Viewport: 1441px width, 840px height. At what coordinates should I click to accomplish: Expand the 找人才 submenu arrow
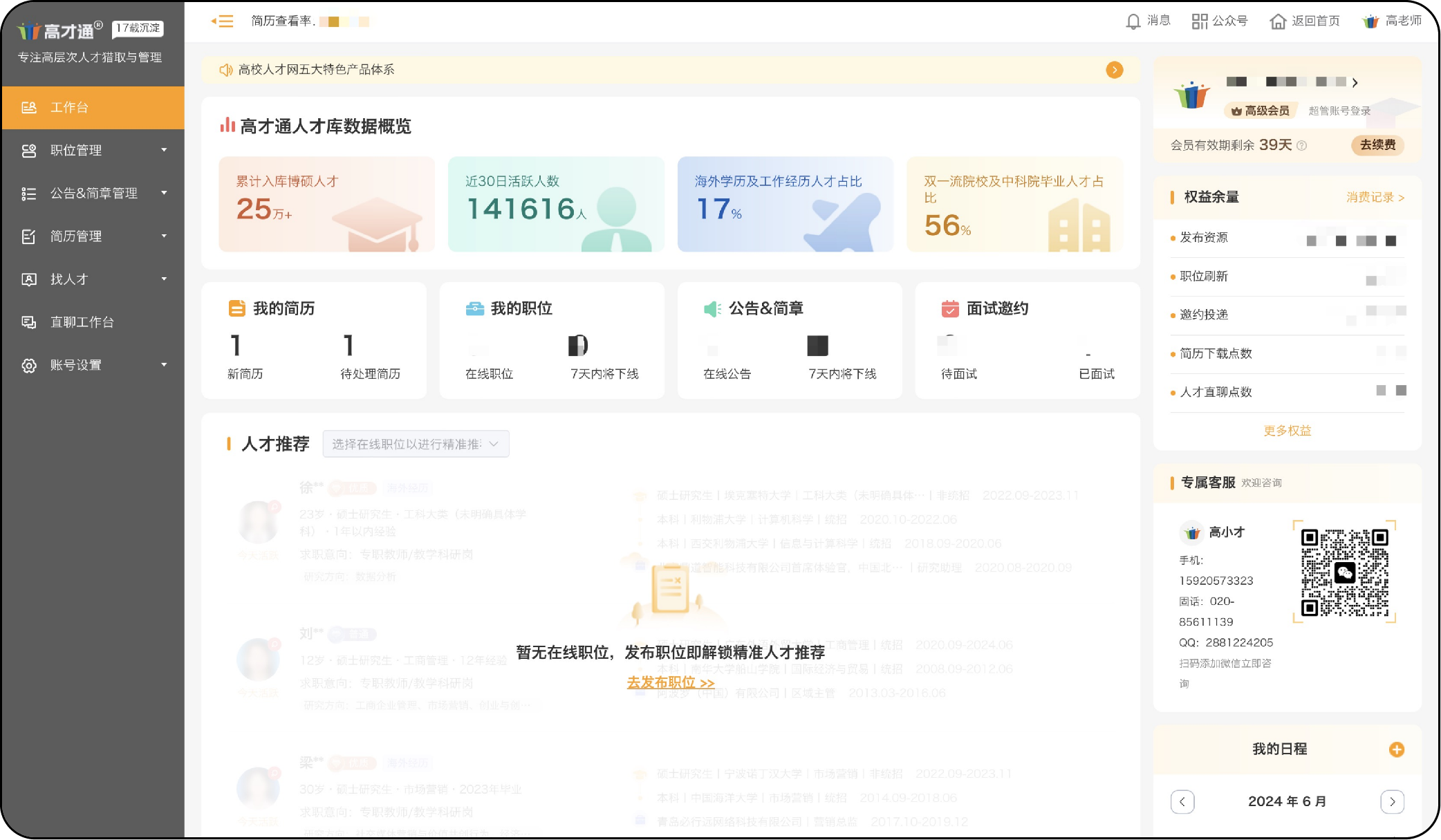pyautogui.click(x=164, y=279)
